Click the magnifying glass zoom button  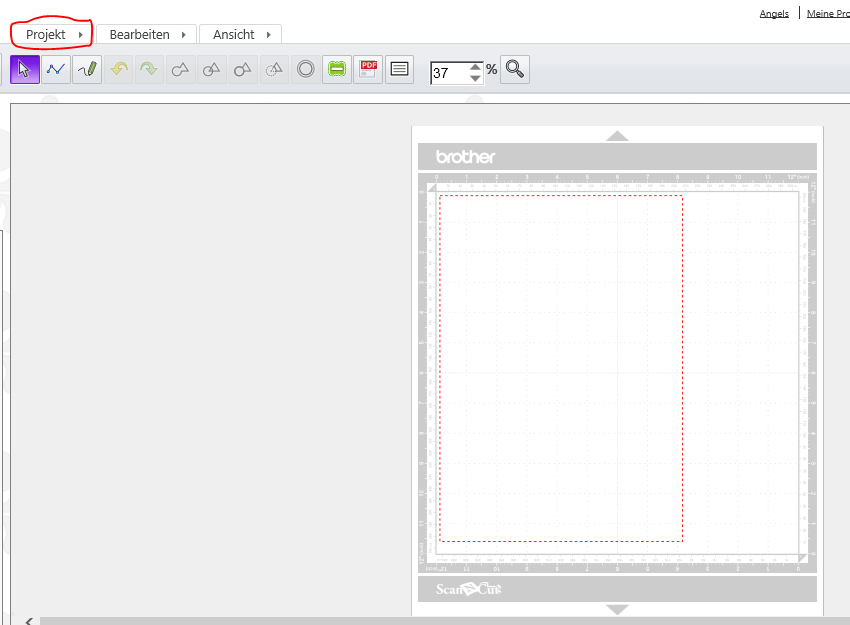(515, 69)
